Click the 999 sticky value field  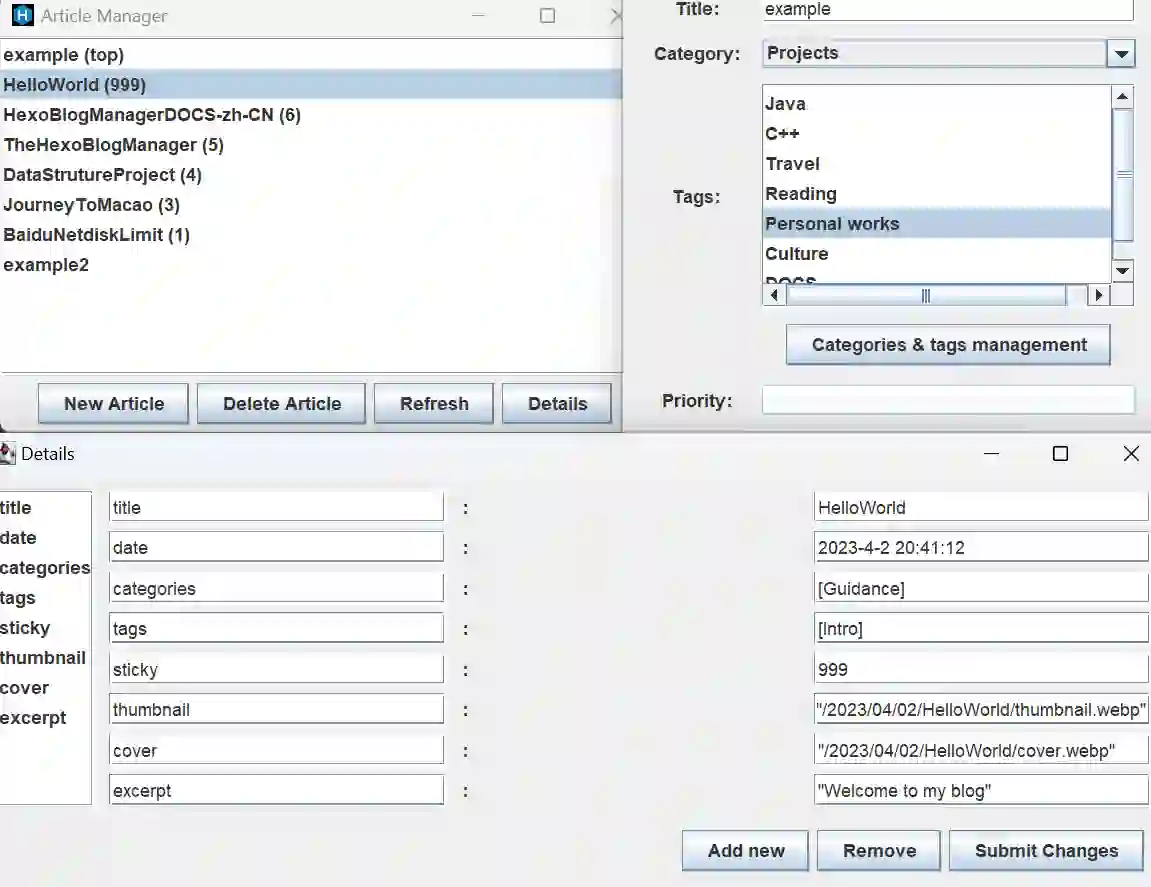click(x=981, y=669)
